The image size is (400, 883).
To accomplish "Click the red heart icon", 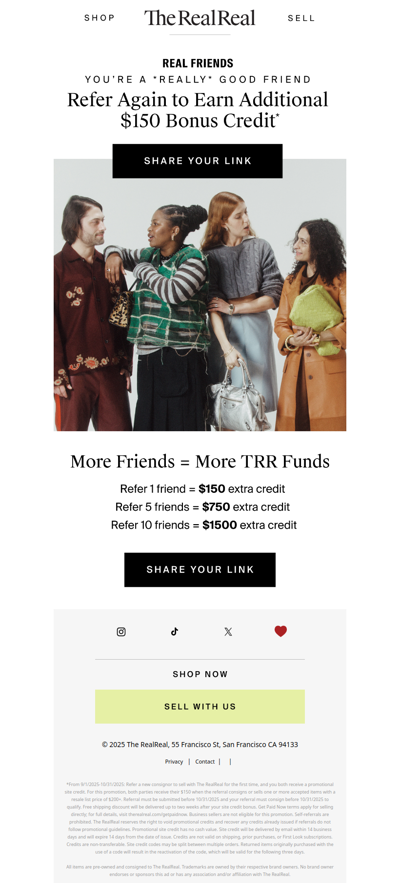I will (281, 631).
